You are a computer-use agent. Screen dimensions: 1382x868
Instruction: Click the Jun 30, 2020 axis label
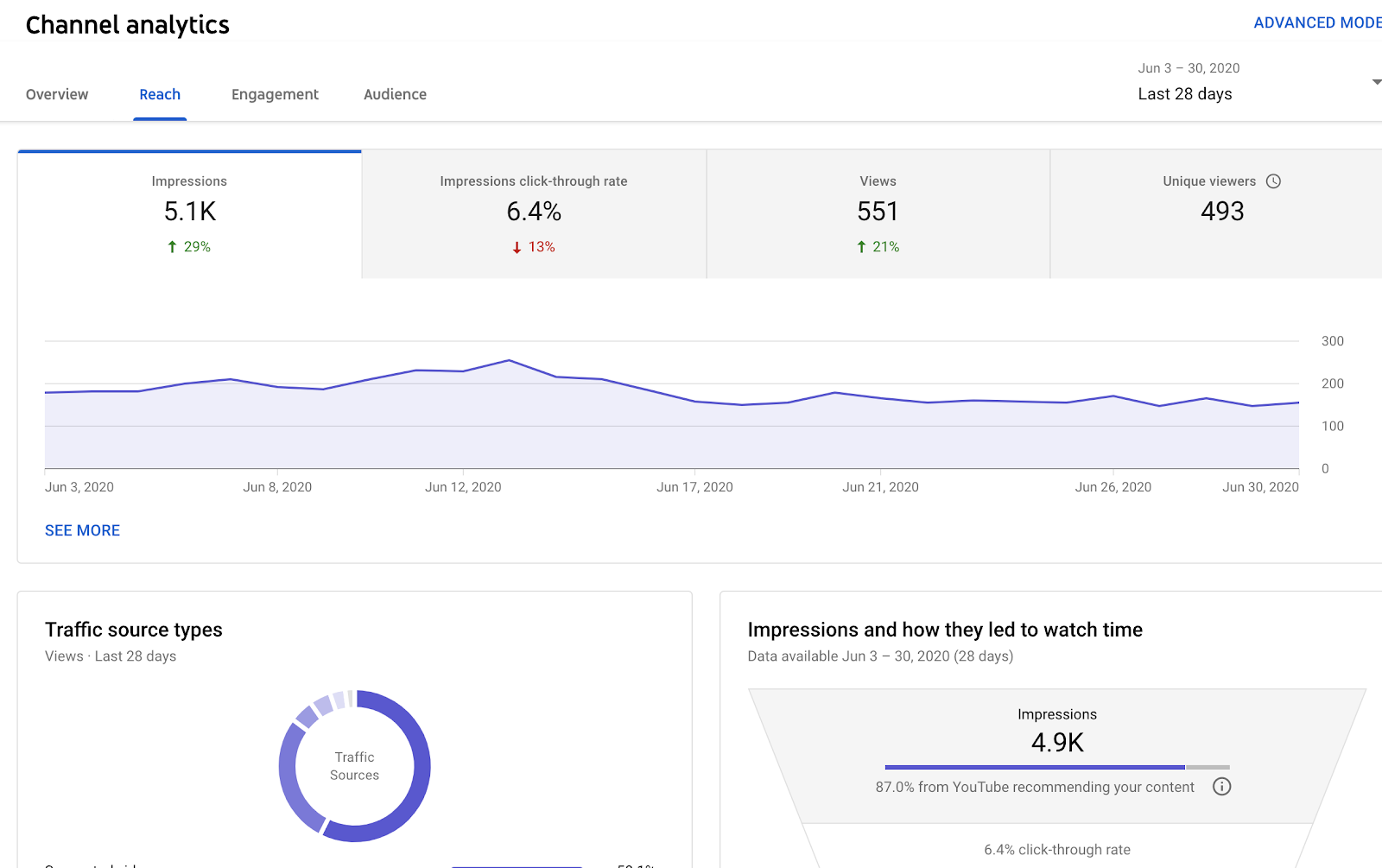[x=1260, y=487]
